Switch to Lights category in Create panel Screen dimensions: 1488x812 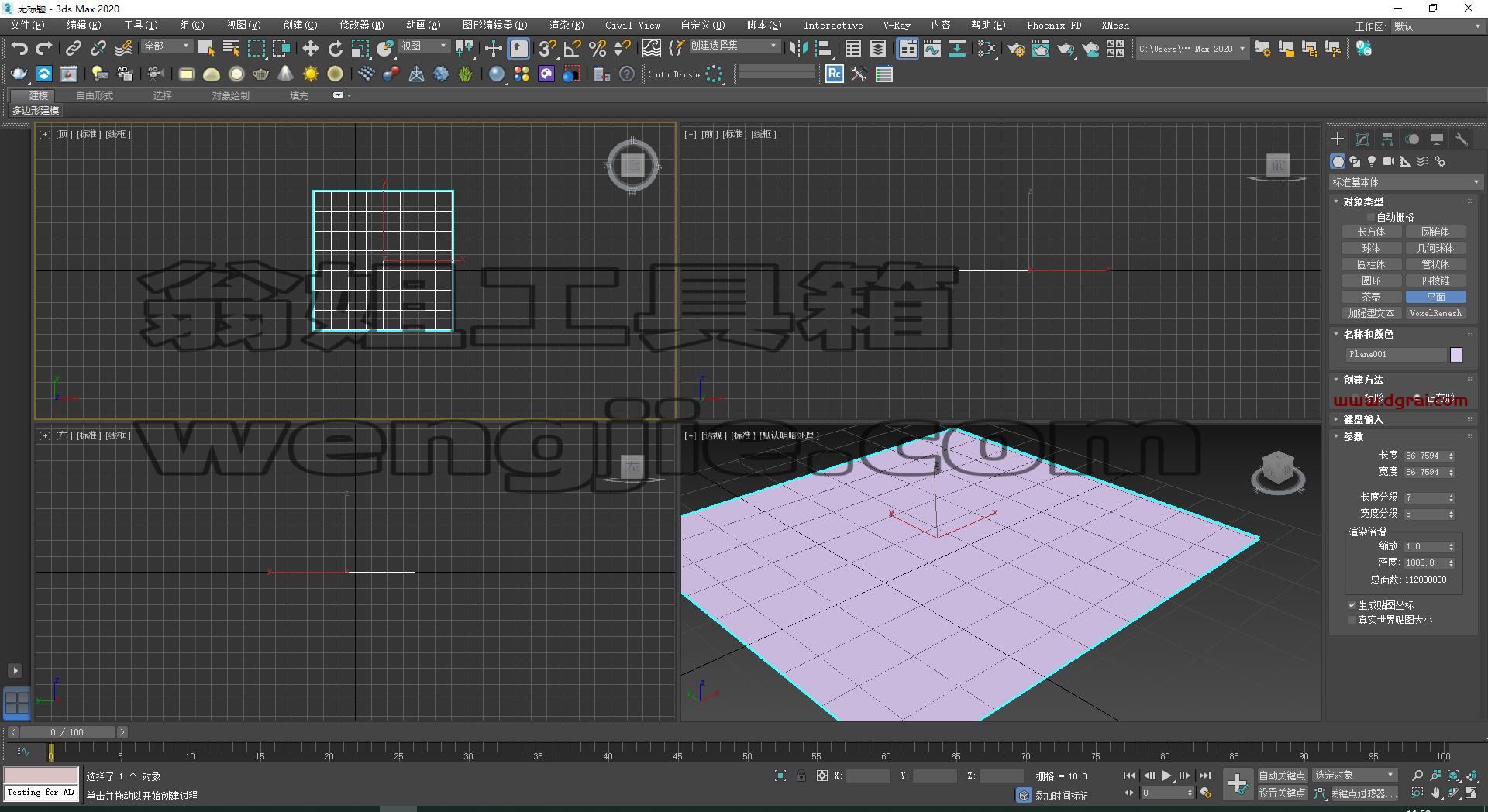tap(1372, 161)
